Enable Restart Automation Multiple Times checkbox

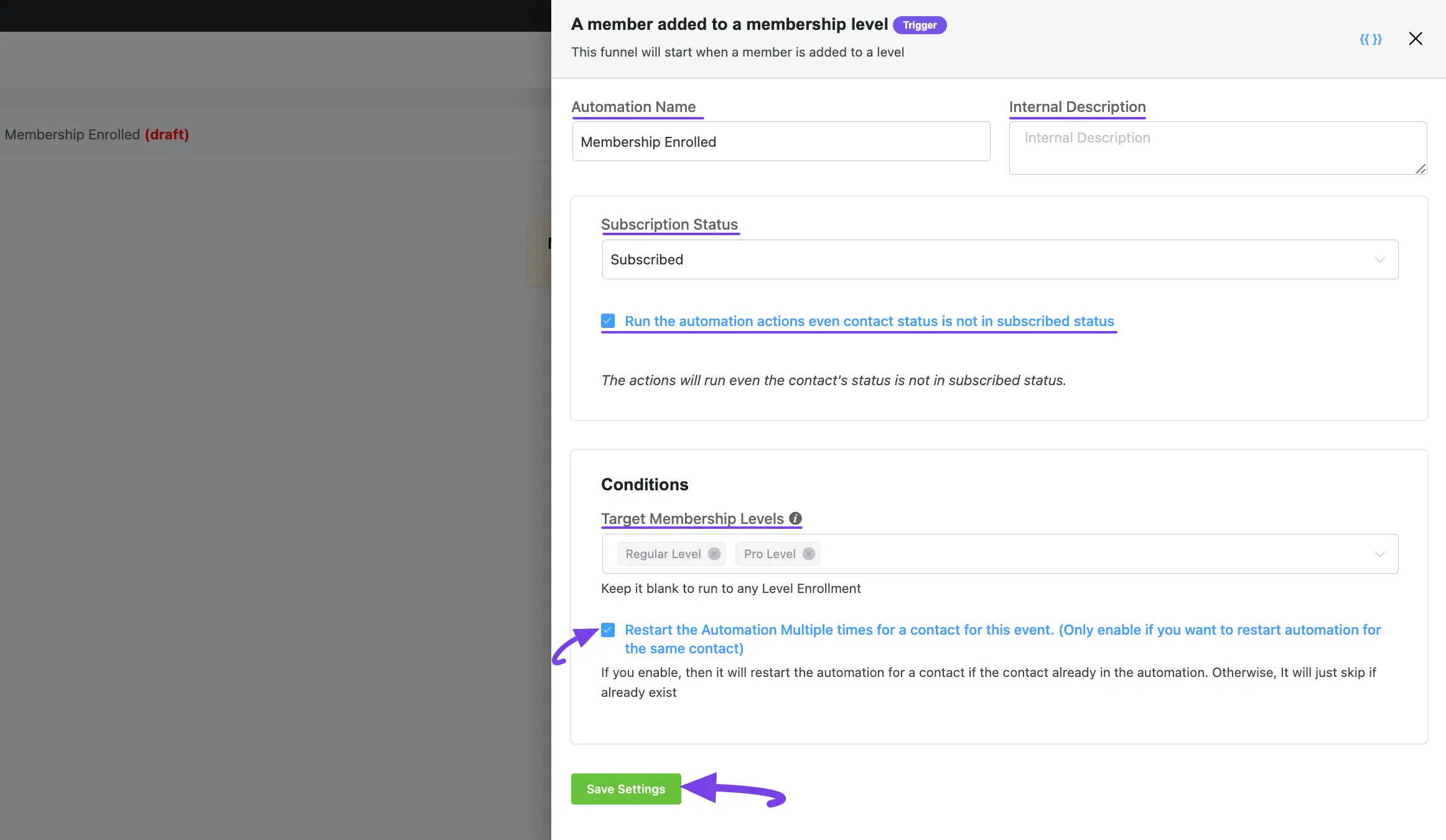point(609,629)
